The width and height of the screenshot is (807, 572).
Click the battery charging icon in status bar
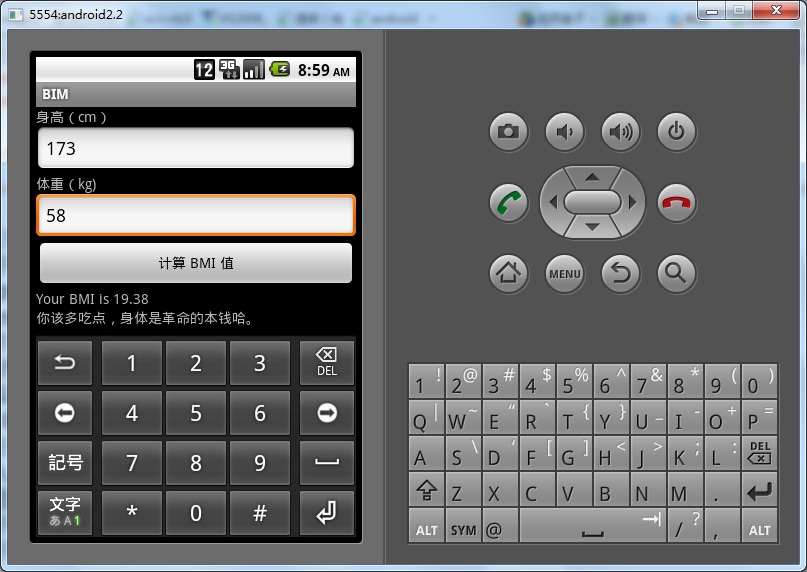(x=280, y=69)
